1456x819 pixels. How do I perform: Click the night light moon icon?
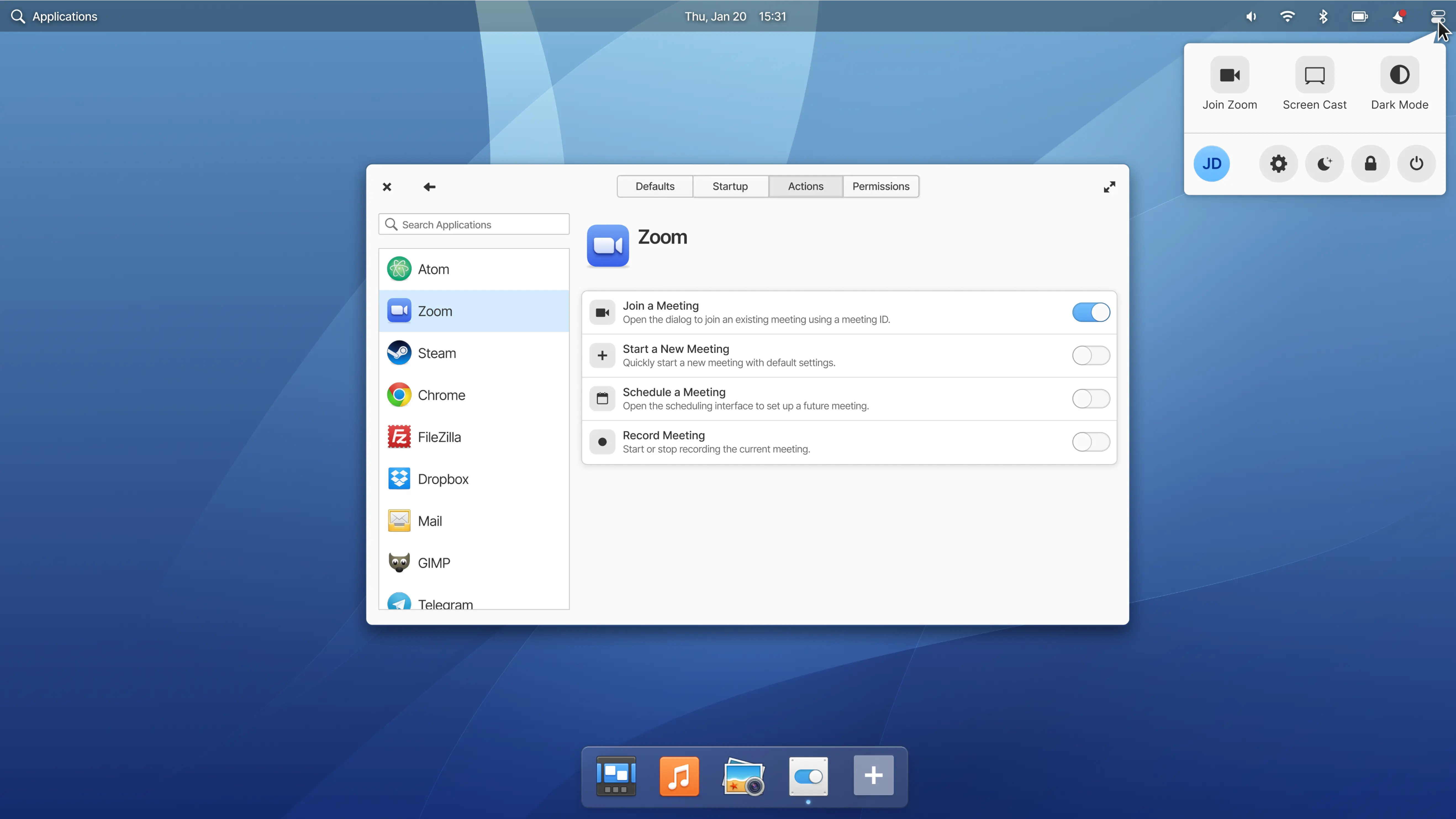click(1324, 164)
